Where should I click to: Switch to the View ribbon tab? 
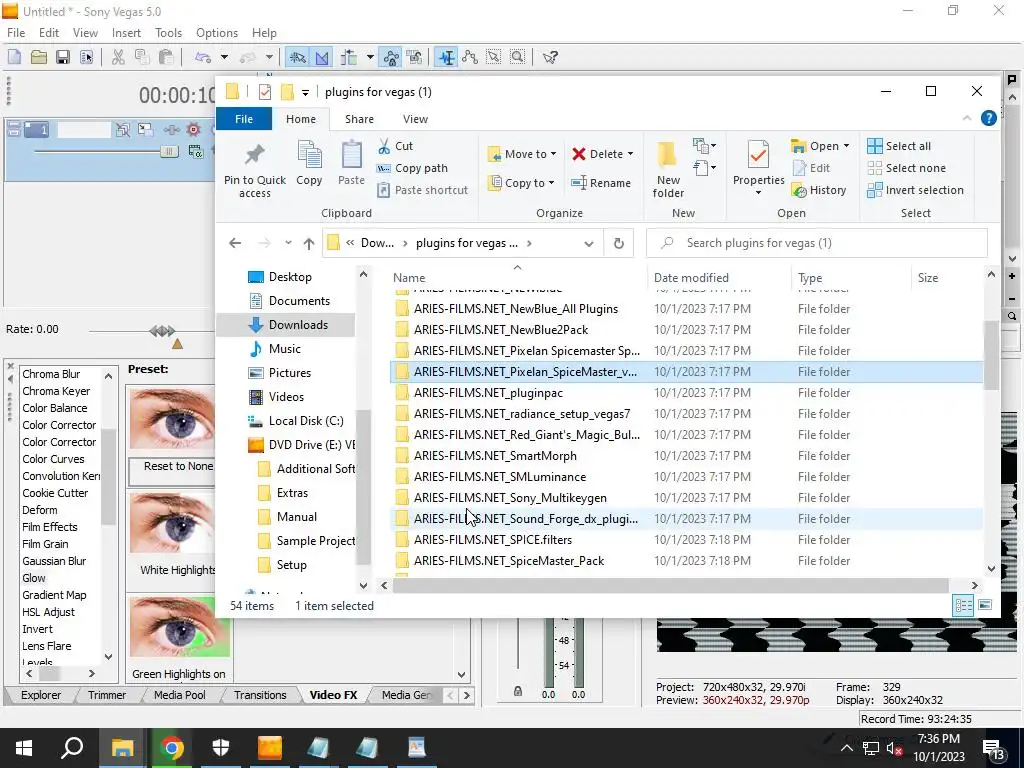click(x=415, y=119)
